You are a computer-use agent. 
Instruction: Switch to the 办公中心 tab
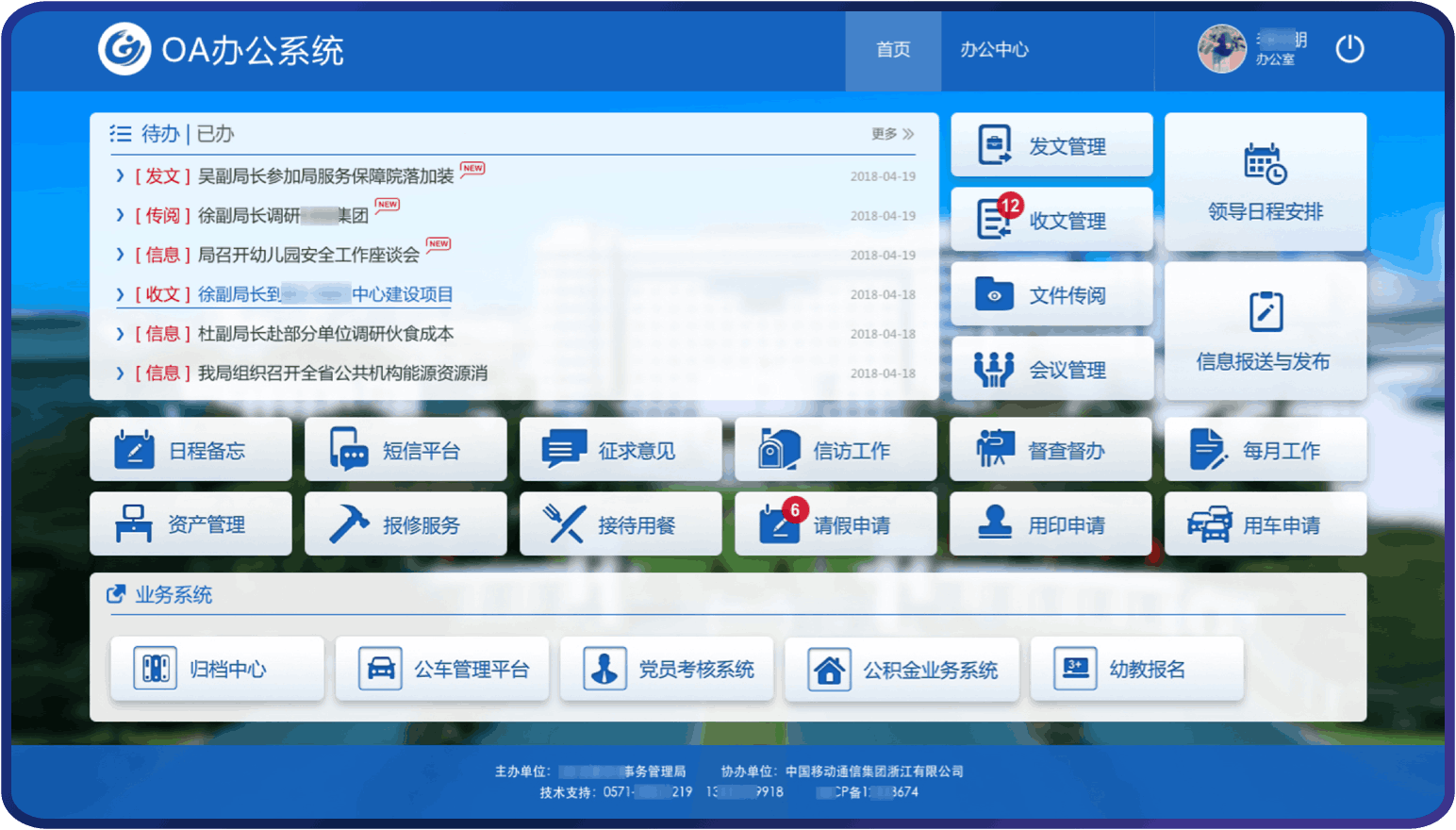pos(994,50)
